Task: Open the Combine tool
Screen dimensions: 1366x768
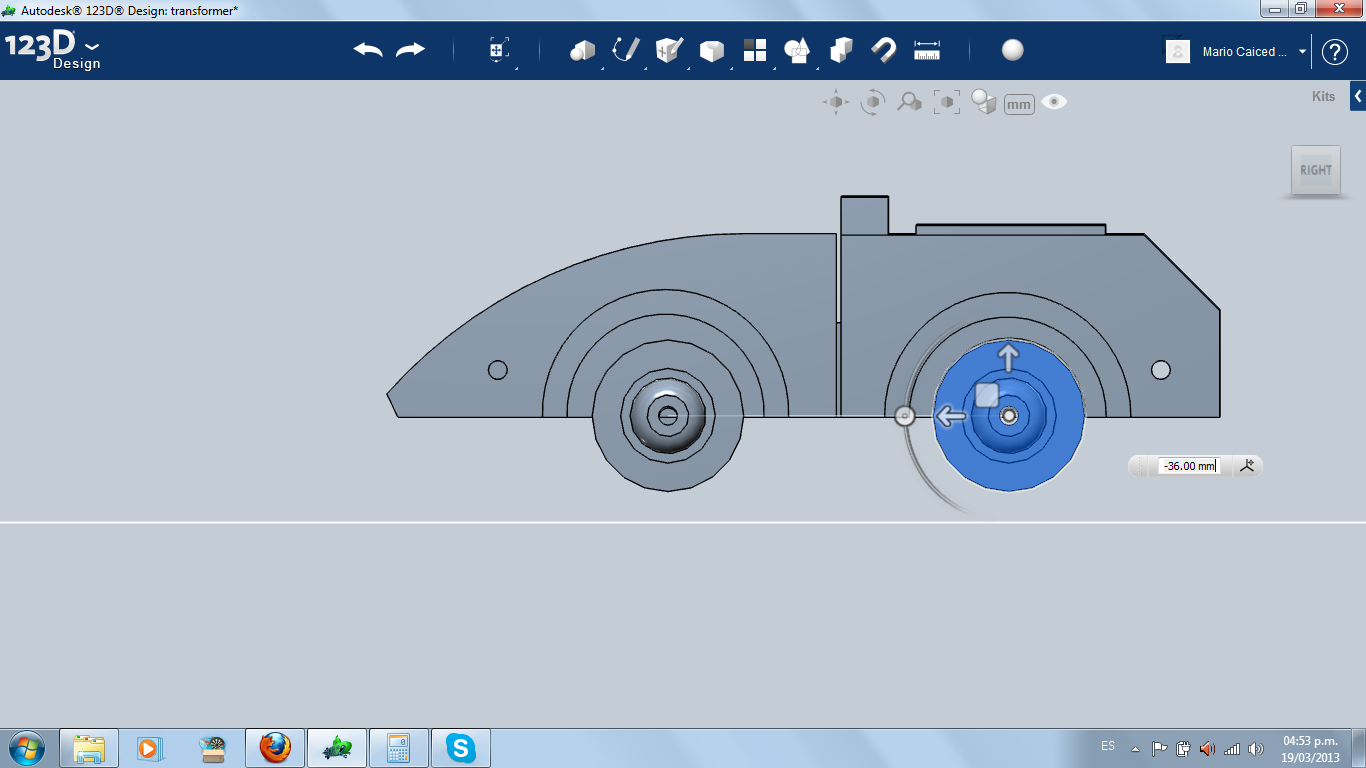Action: pyautogui.click(x=842, y=50)
